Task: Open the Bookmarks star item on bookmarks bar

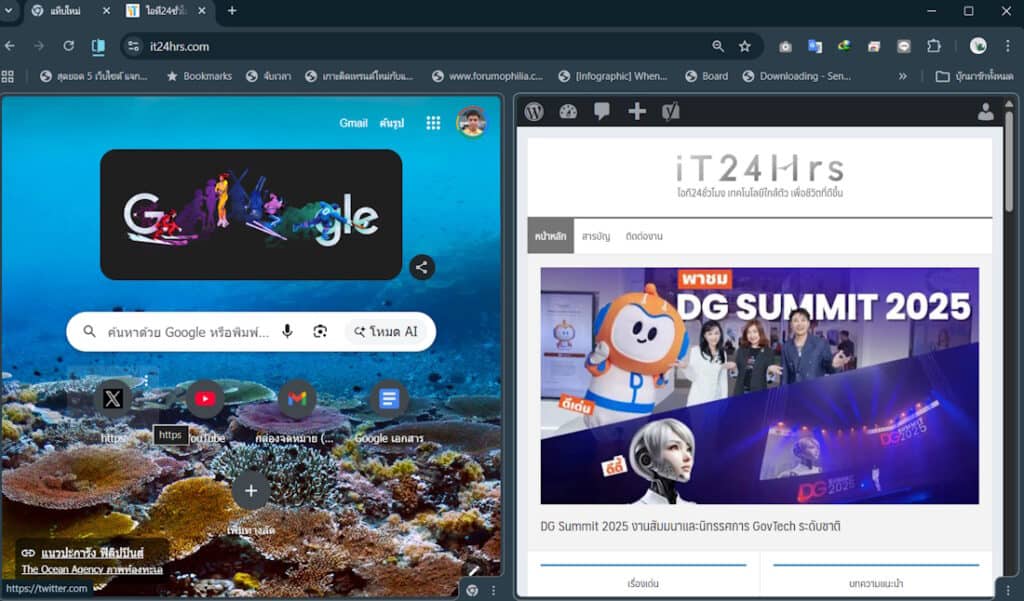Action: [x=200, y=76]
